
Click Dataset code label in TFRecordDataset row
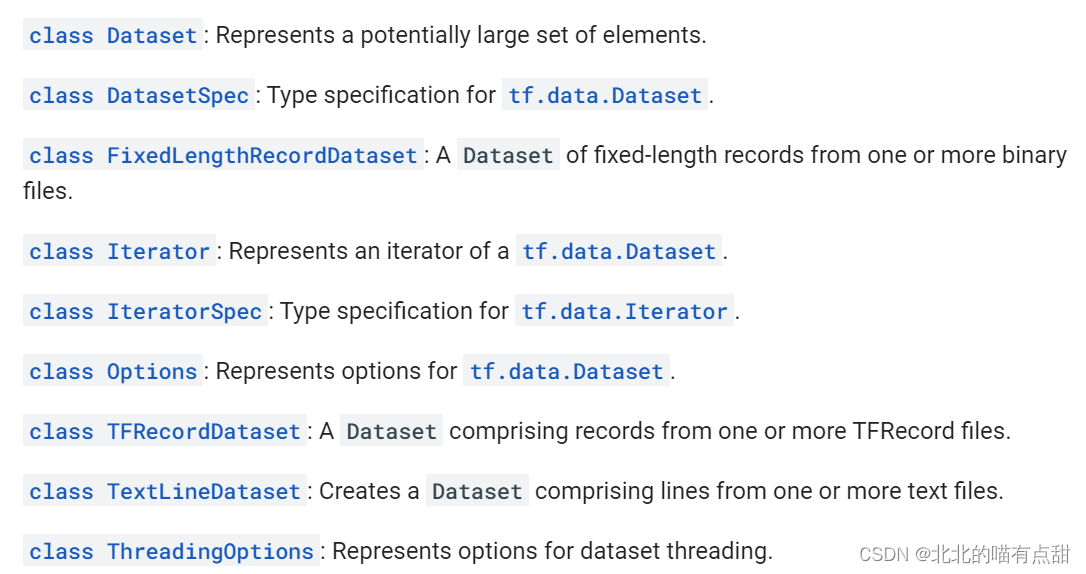[x=391, y=431]
